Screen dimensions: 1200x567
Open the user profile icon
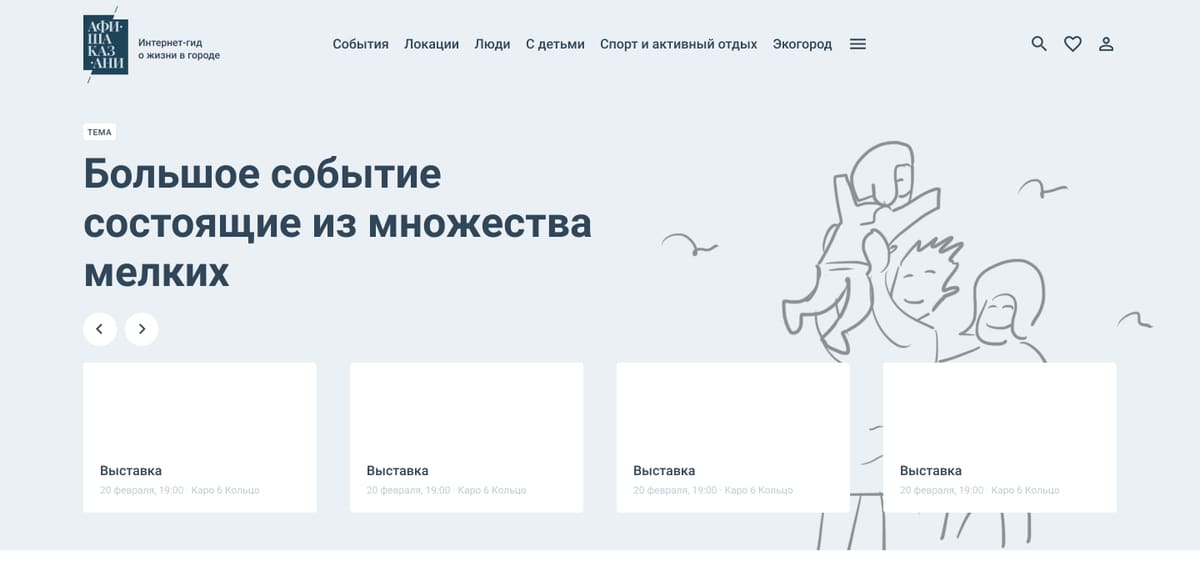[x=1106, y=44]
